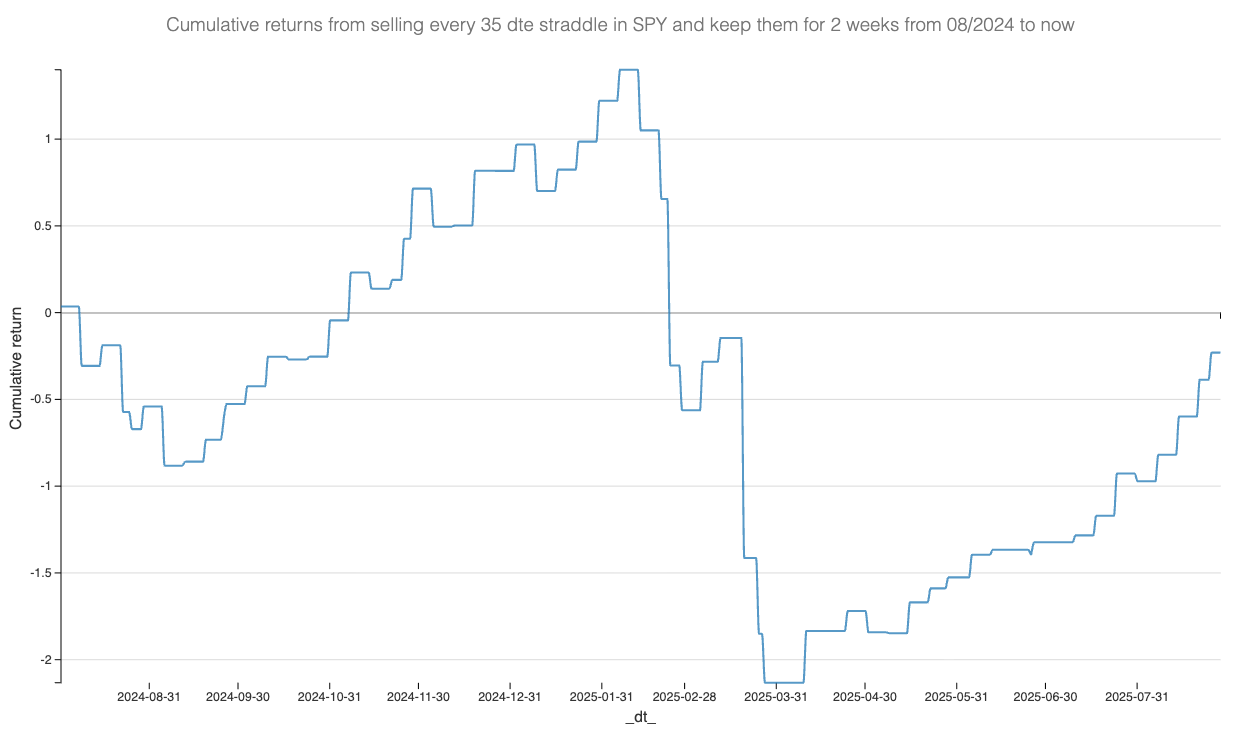The image size is (1241, 742).
Task: Pick the 2025-06-30 x-axis tick label
Action: (x=1046, y=697)
